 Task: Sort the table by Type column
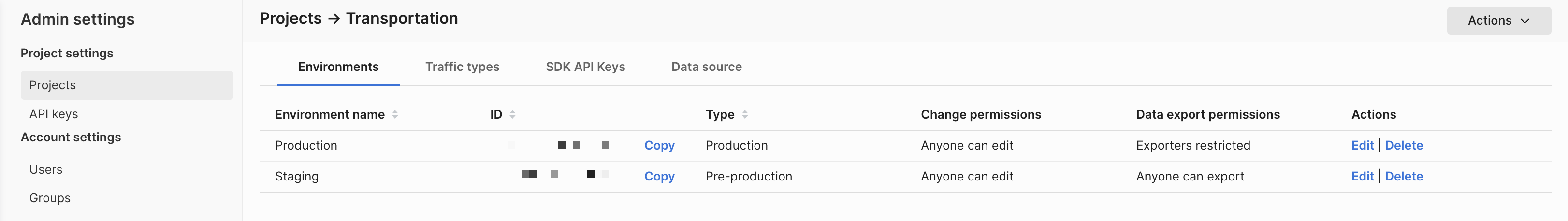744,115
